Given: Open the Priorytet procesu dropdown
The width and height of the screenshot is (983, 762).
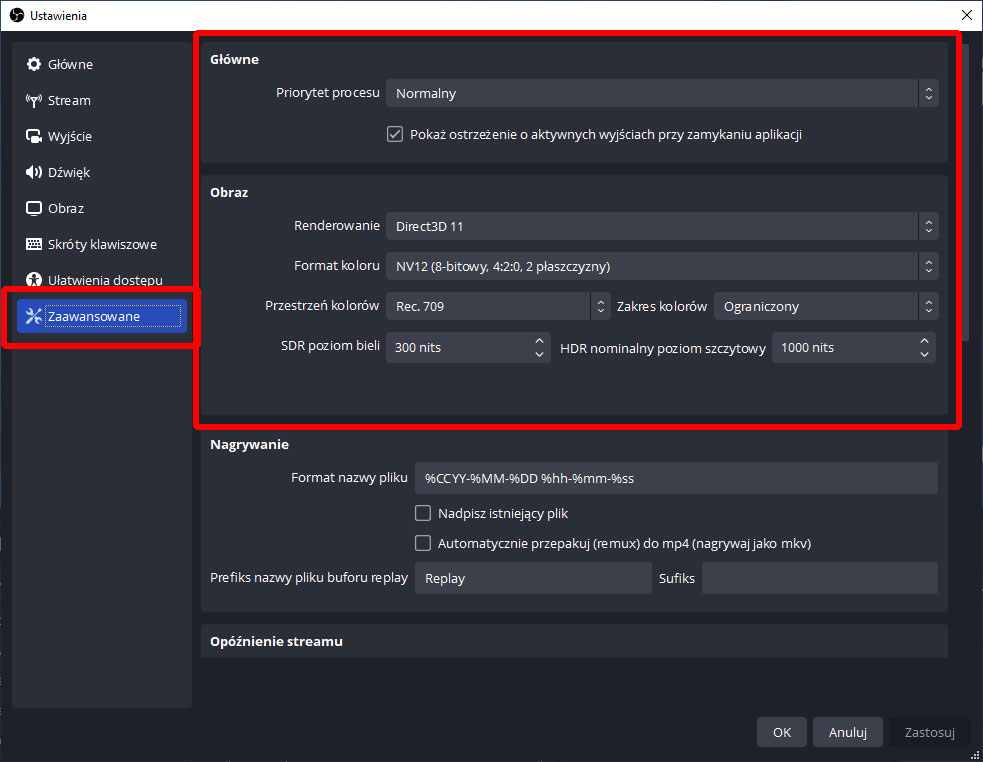Looking at the screenshot, I should tap(661, 94).
